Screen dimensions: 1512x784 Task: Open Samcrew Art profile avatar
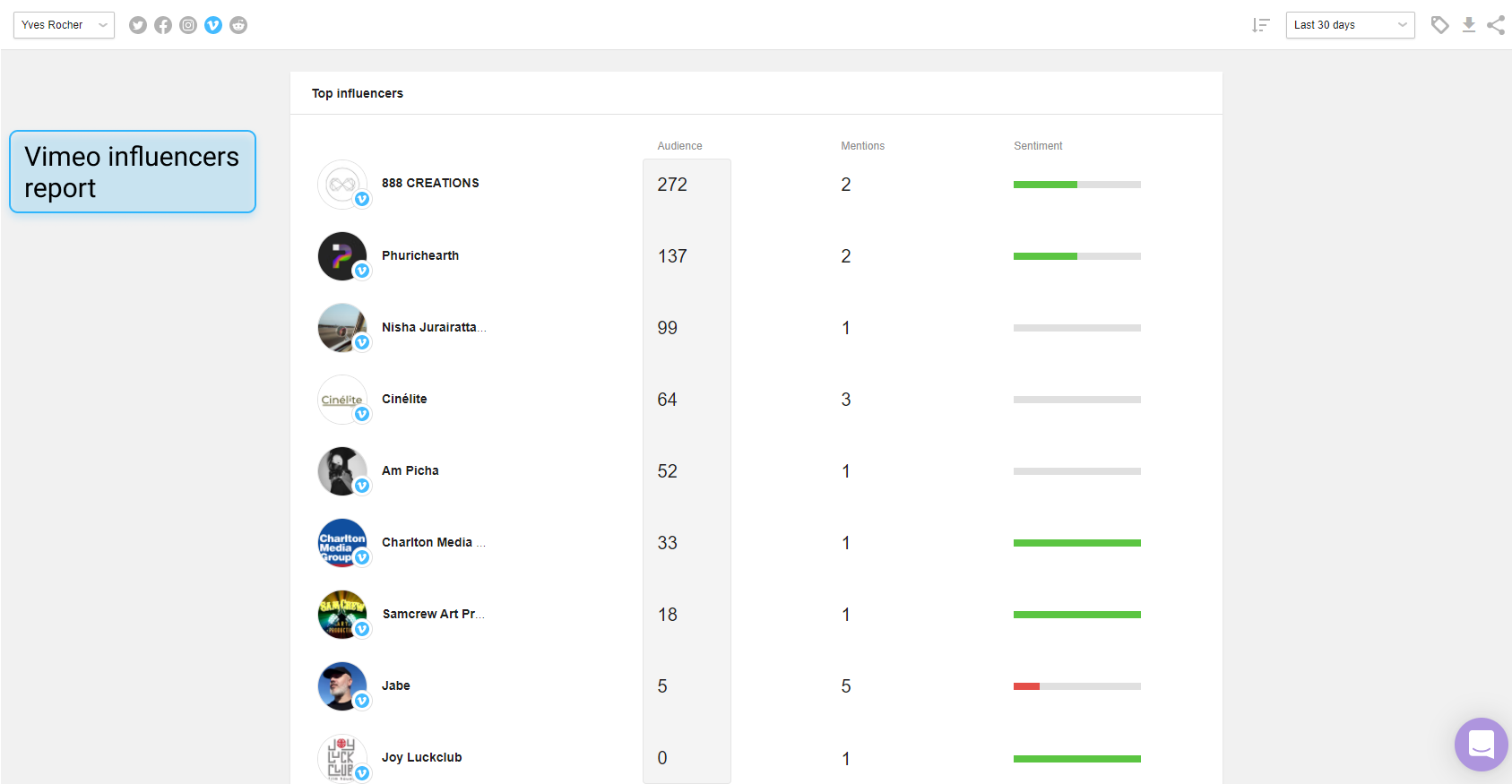pyautogui.click(x=342, y=615)
